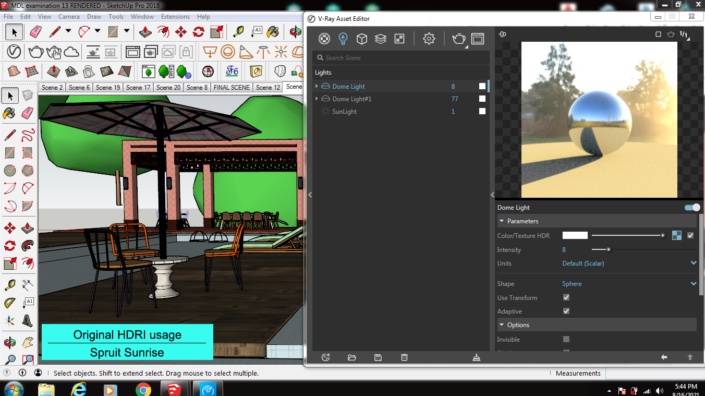
Task: Start render with teapot icon
Action: [x=459, y=39]
